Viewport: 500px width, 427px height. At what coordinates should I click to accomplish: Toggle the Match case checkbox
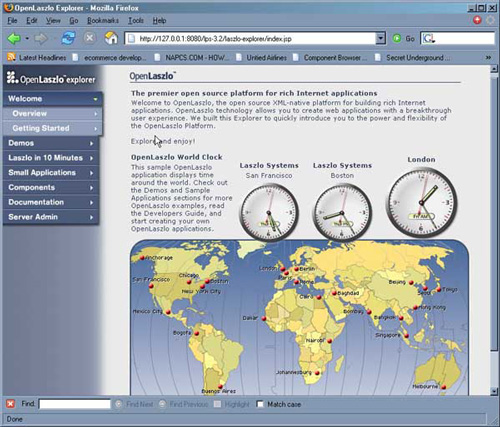260,404
